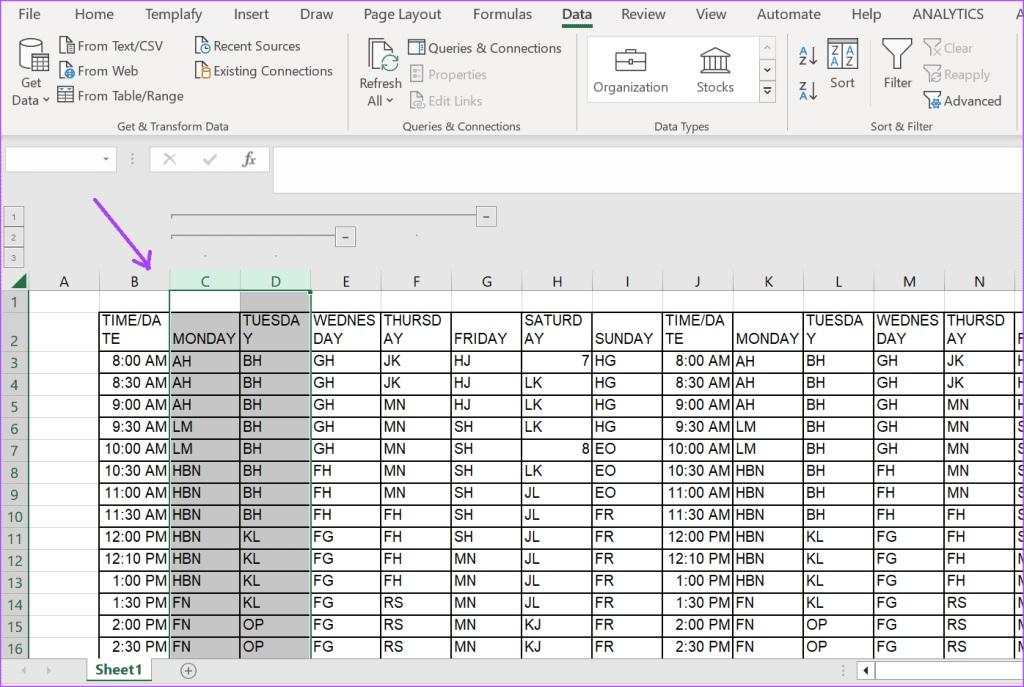Expand the Data Types gallery
The image size is (1024, 687).
(768, 91)
